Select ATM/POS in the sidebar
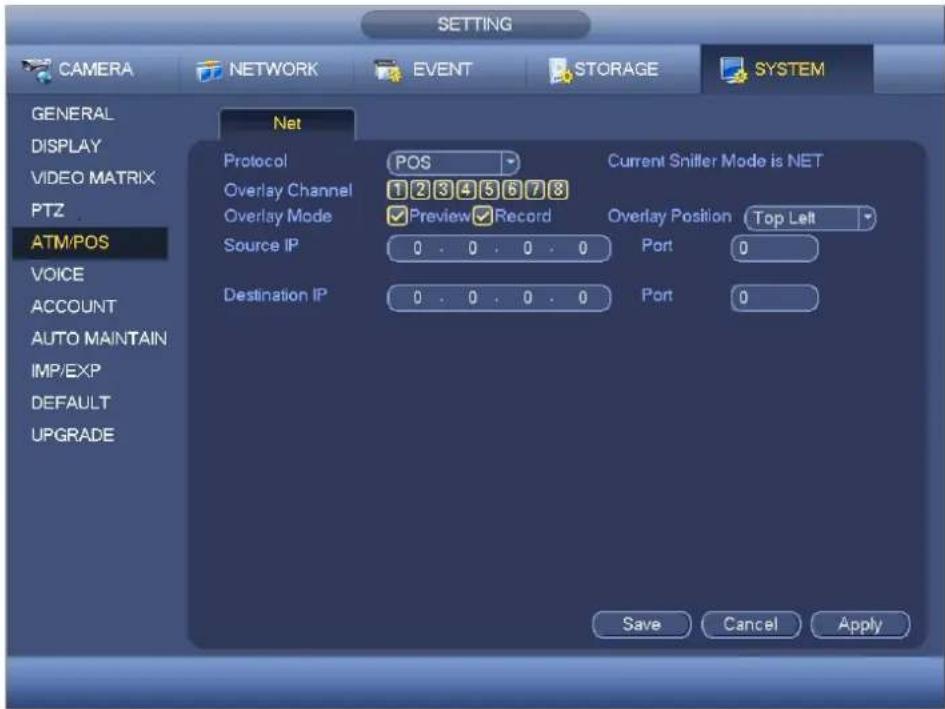 tap(90, 242)
